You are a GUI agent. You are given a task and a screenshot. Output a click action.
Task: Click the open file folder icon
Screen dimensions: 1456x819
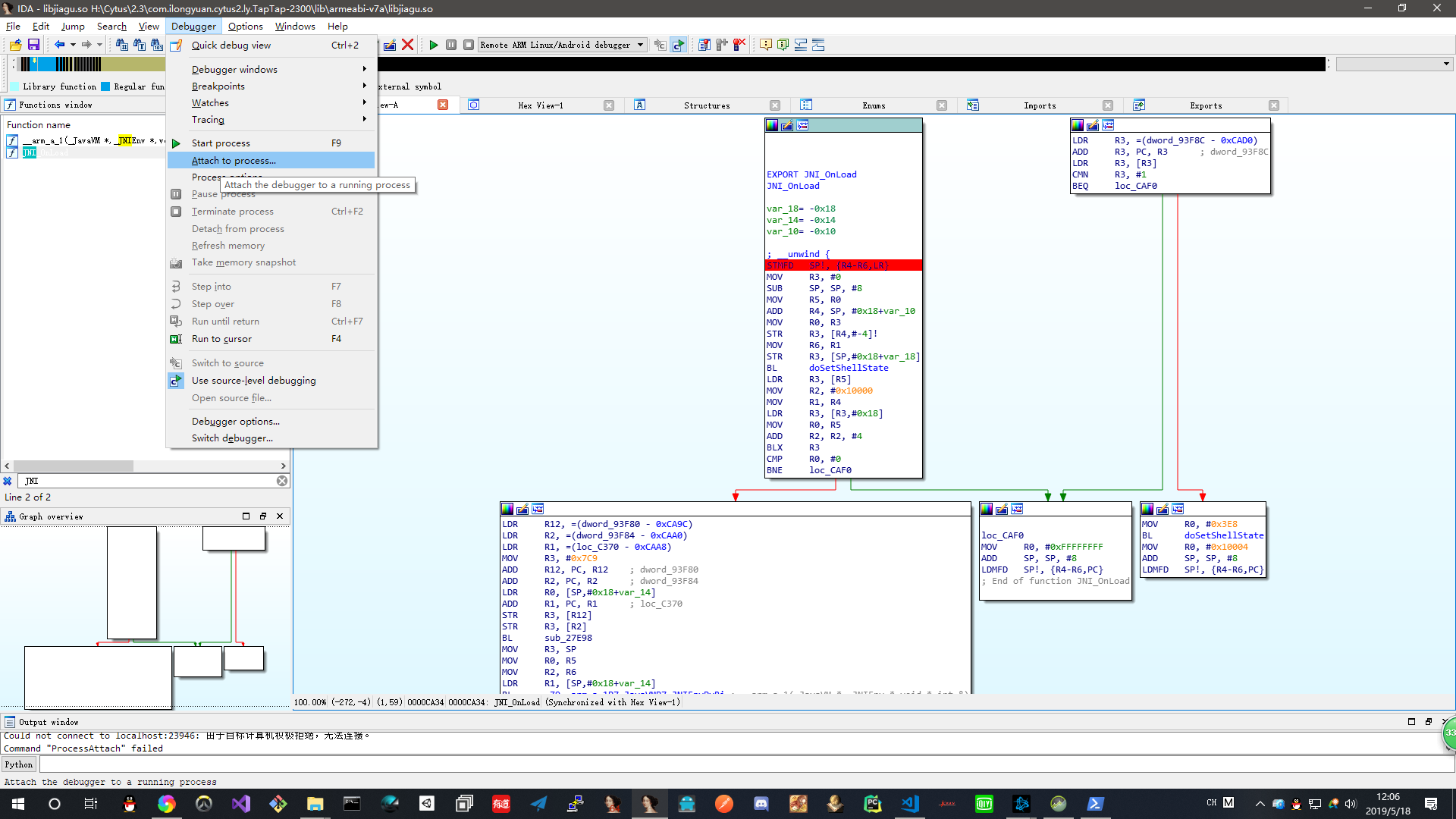[15, 45]
